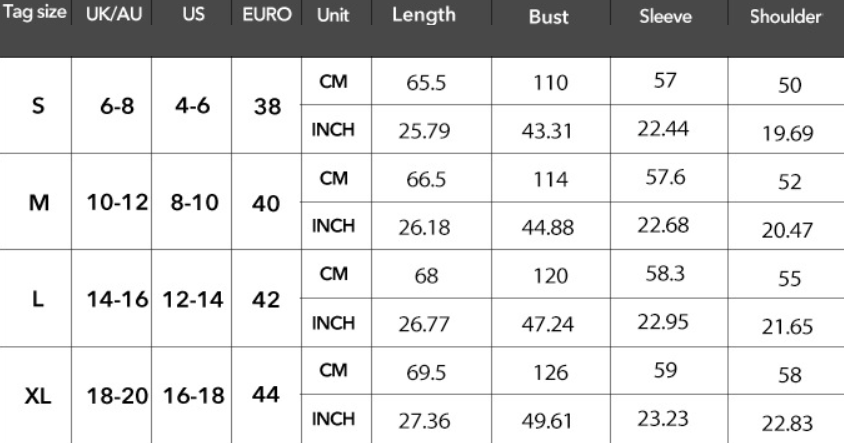
Task: Select the Shoulder column header
Action: [790, 18]
